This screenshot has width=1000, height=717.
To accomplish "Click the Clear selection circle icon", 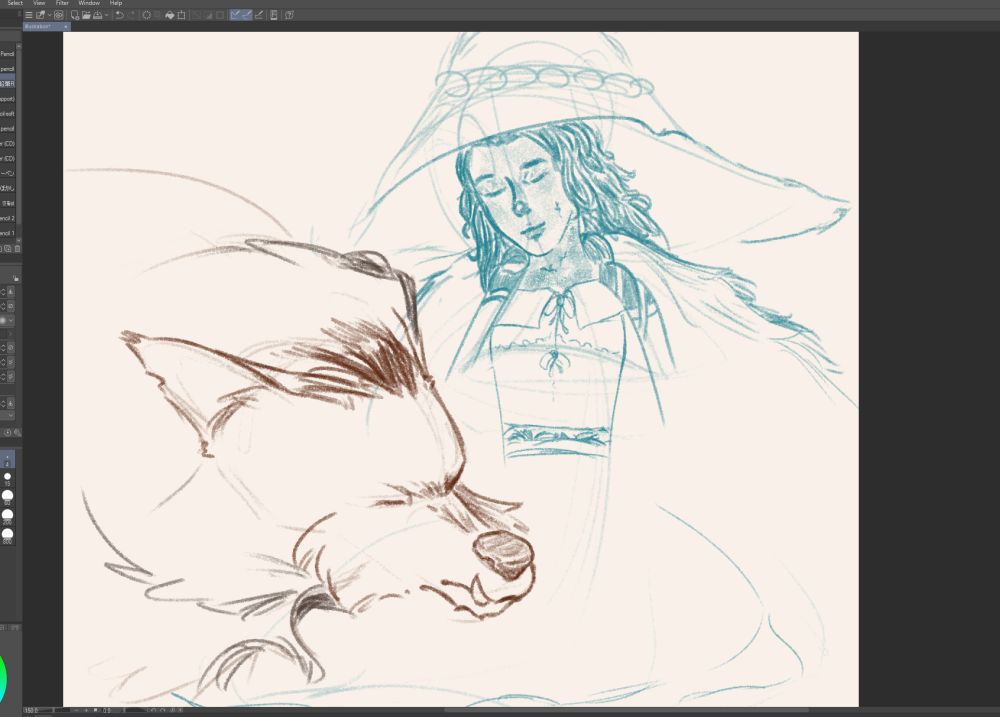I will pyautogui.click(x=147, y=15).
